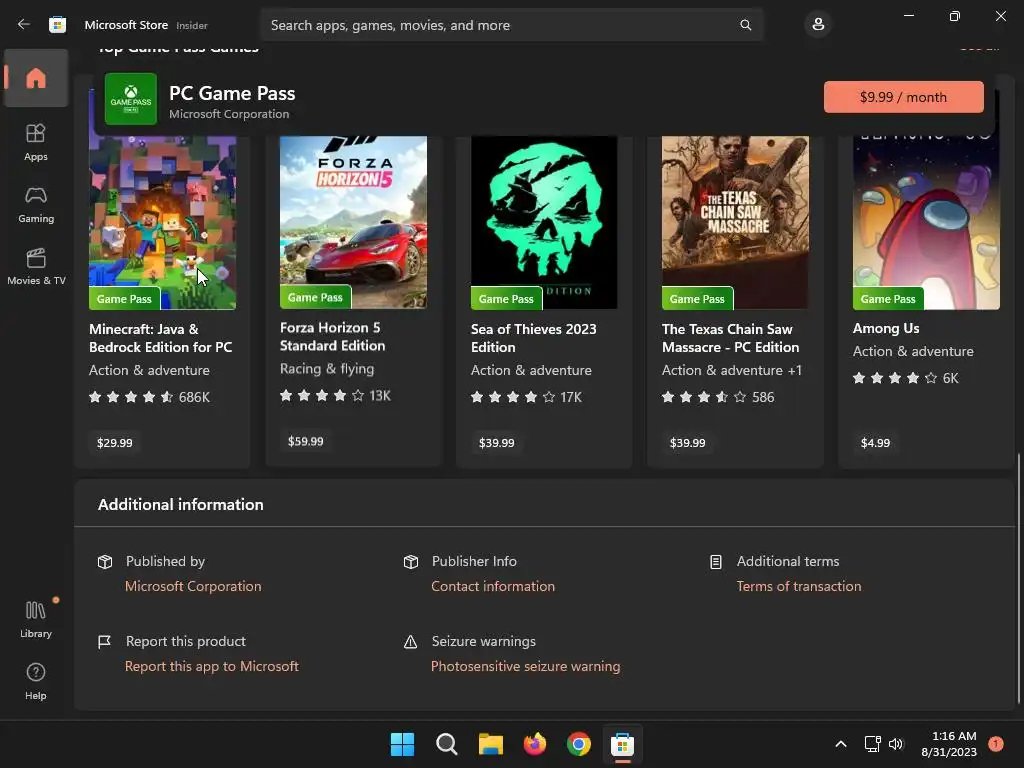Click the Publisher Info box icon
Viewport: 1024px width, 768px height.
411,562
